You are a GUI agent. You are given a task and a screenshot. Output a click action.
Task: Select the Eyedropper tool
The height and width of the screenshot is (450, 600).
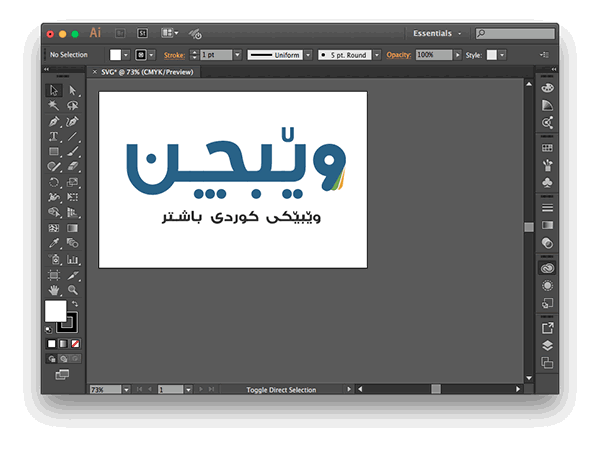click(x=54, y=243)
